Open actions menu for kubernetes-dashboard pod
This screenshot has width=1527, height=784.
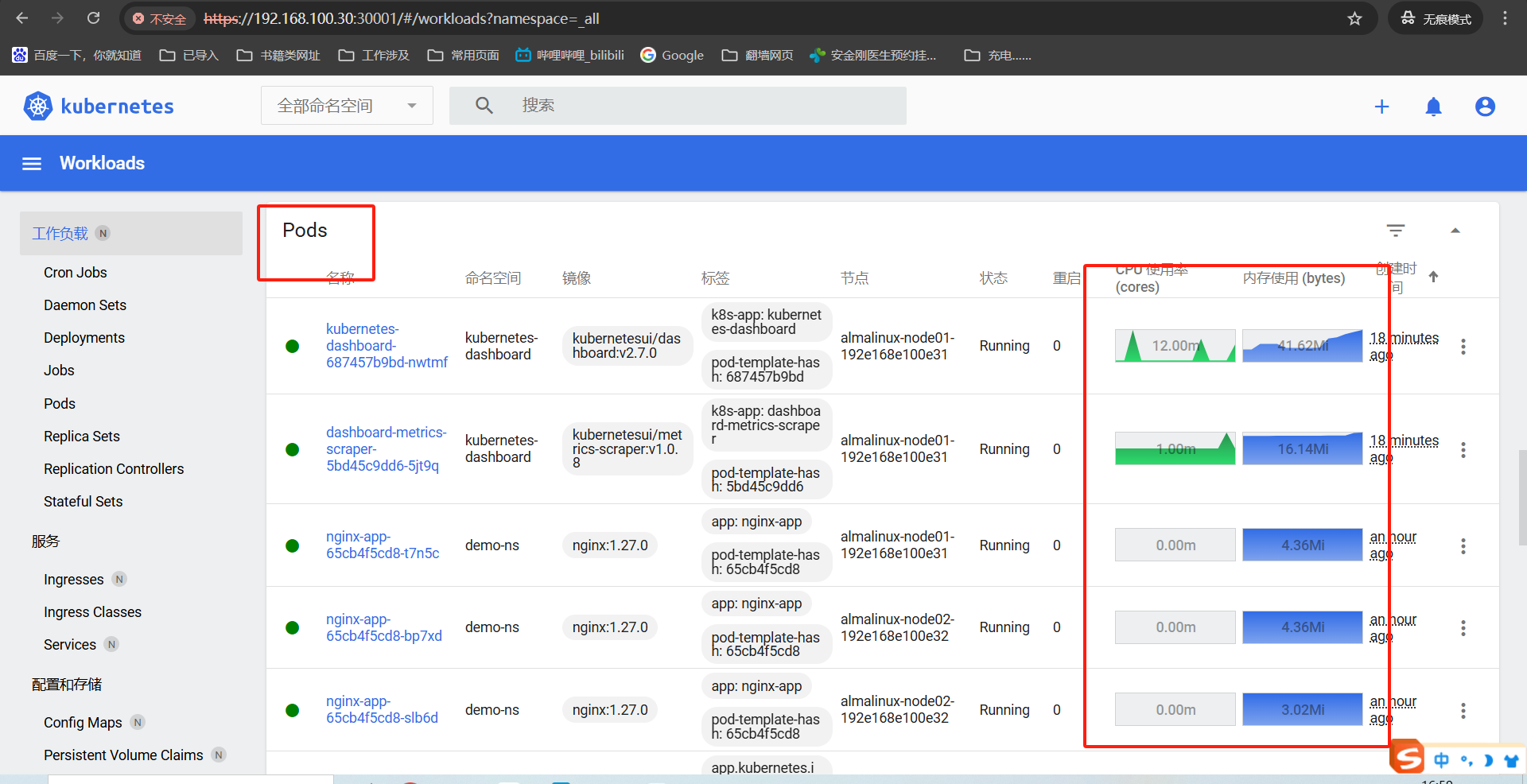pos(1463,347)
